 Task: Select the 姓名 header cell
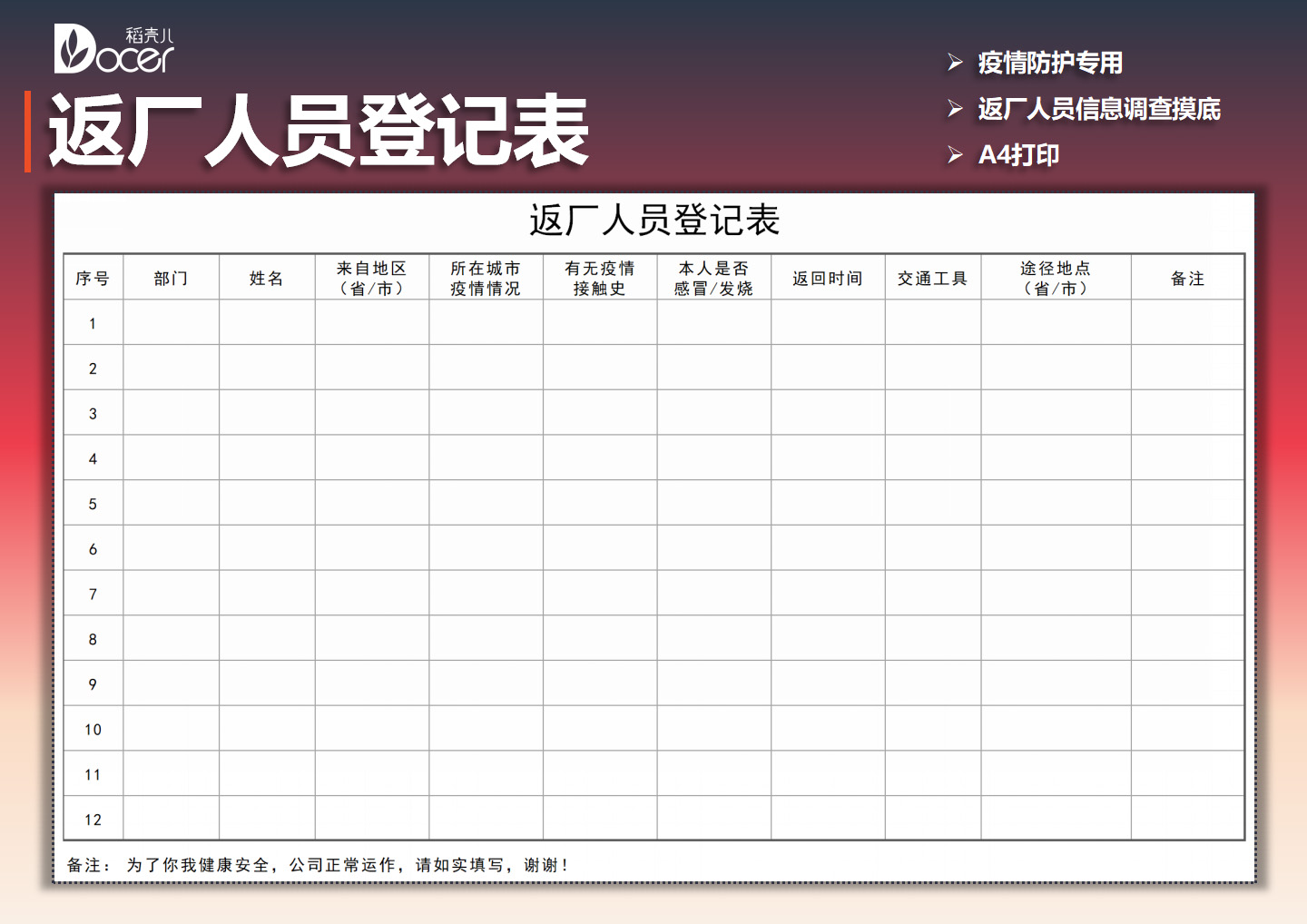pyautogui.click(x=265, y=278)
